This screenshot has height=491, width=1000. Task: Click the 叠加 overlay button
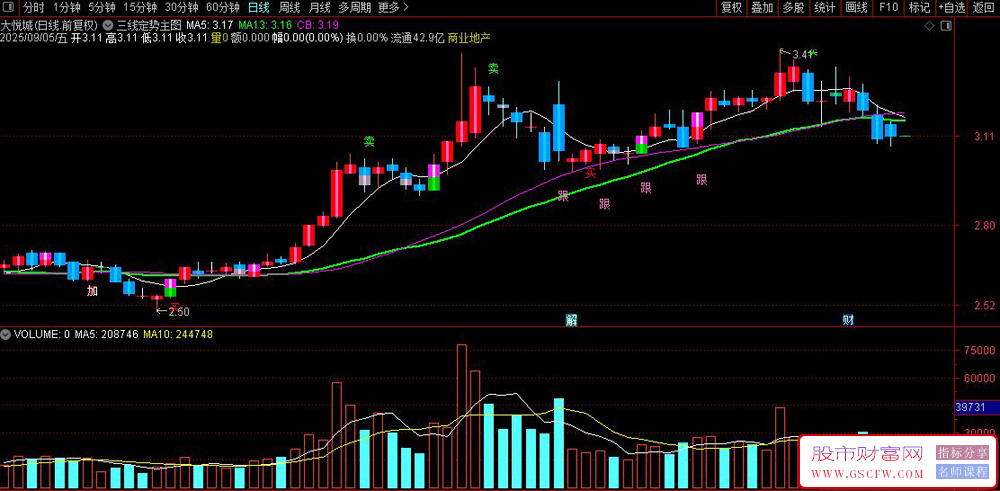[x=762, y=8]
